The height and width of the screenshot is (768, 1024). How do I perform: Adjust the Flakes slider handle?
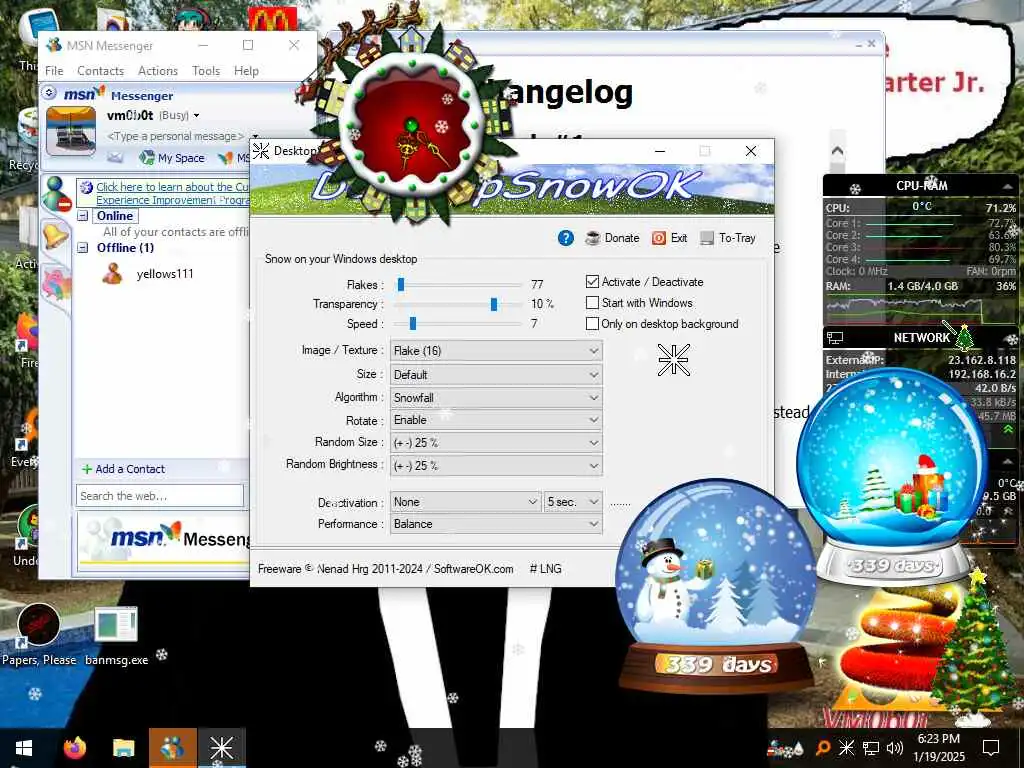click(x=401, y=284)
